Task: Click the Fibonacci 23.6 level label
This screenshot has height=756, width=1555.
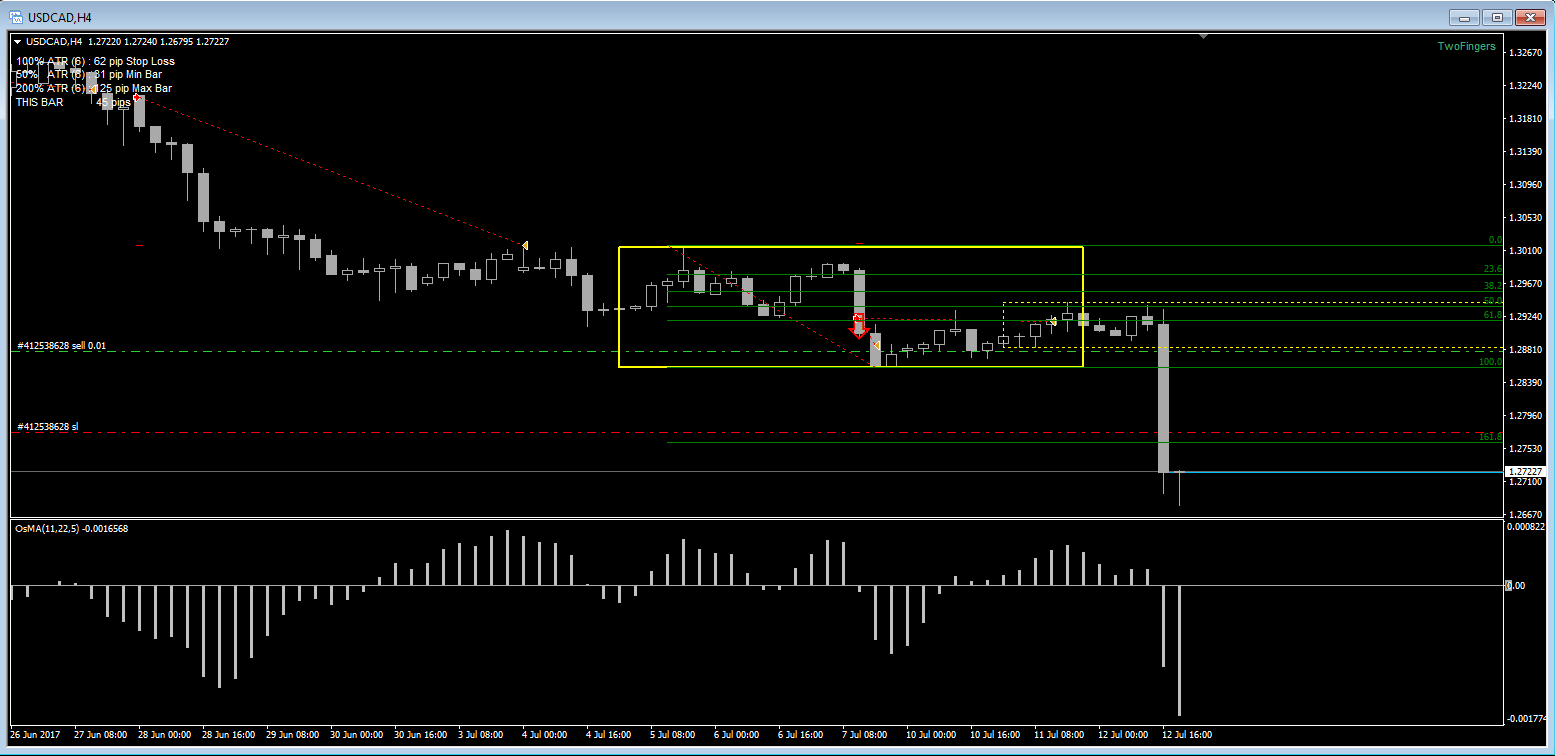Action: (x=1492, y=269)
